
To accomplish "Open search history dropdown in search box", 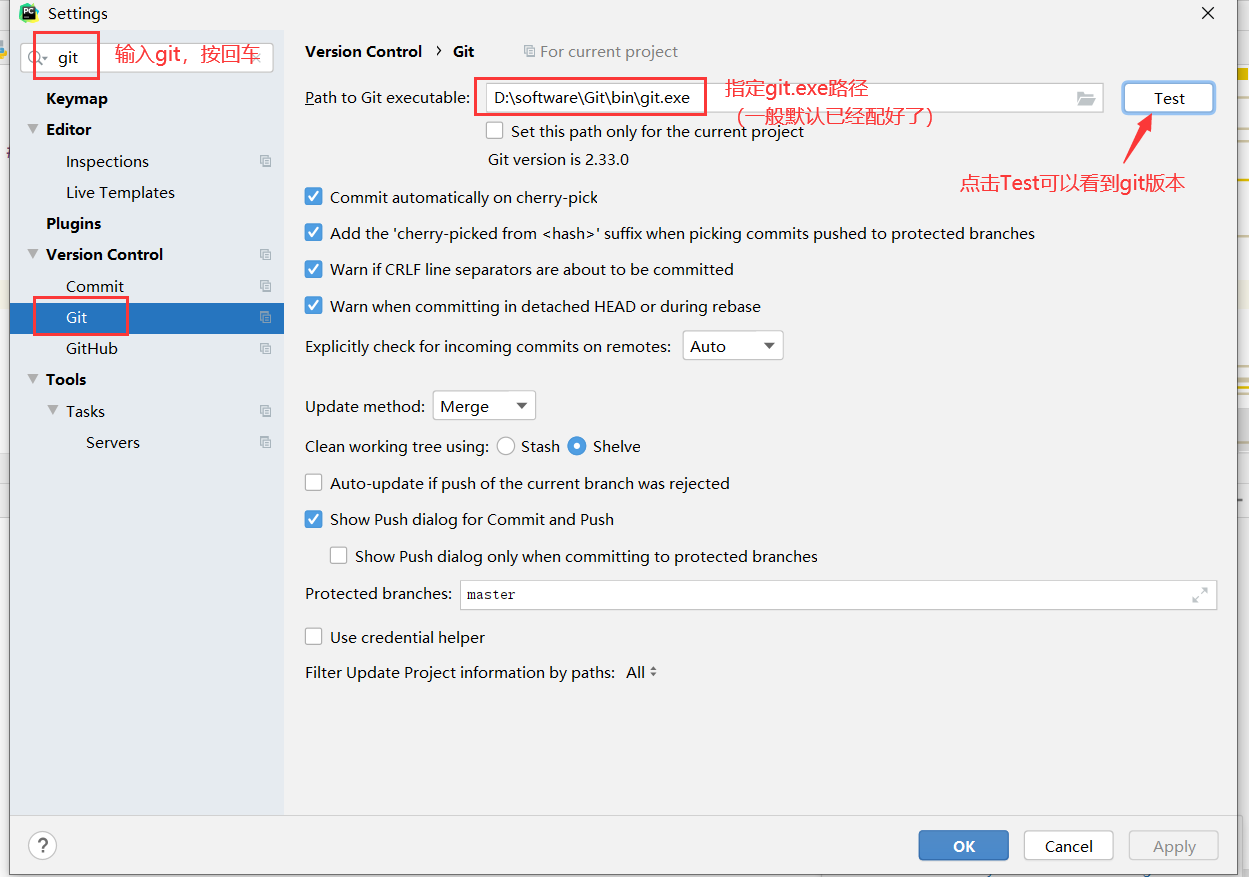I will click(45, 60).
